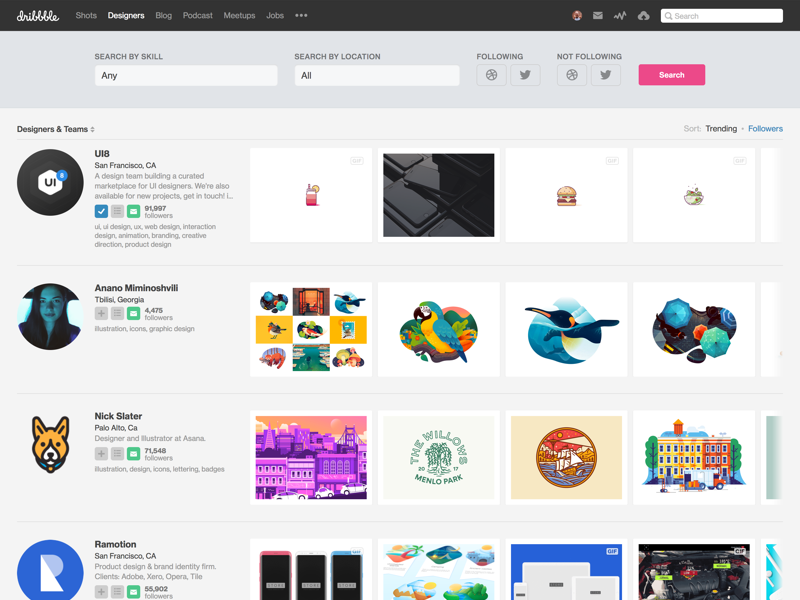Focus the header Search input

pyautogui.click(x=721, y=16)
